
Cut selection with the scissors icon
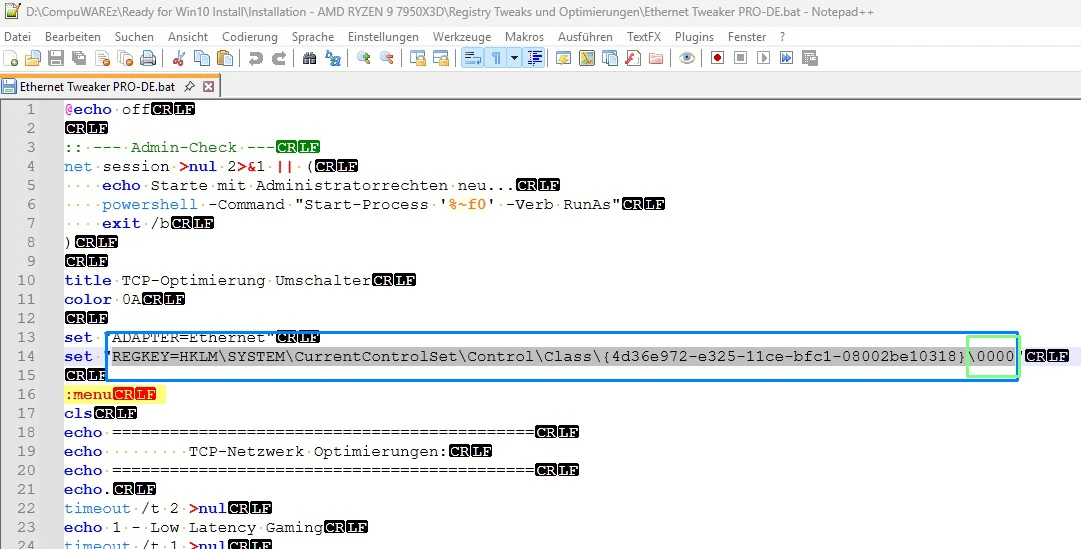(180, 58)
